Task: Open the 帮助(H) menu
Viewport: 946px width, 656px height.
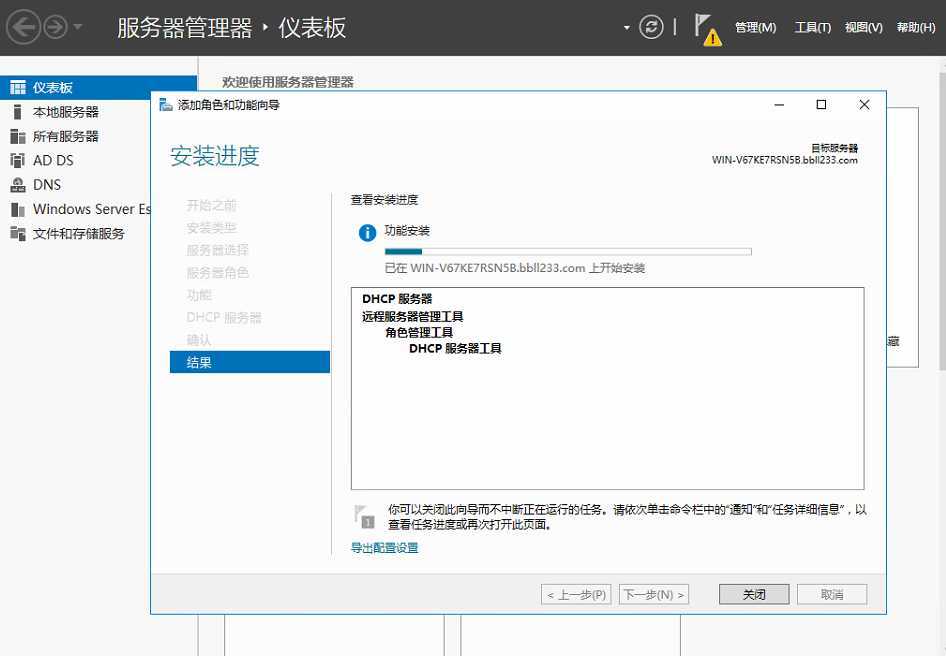Action: (x=915, y=27)
